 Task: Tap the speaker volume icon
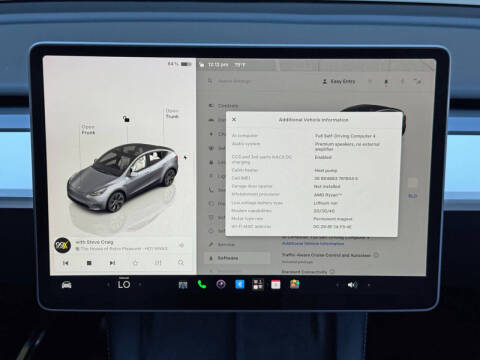point(352,285)
